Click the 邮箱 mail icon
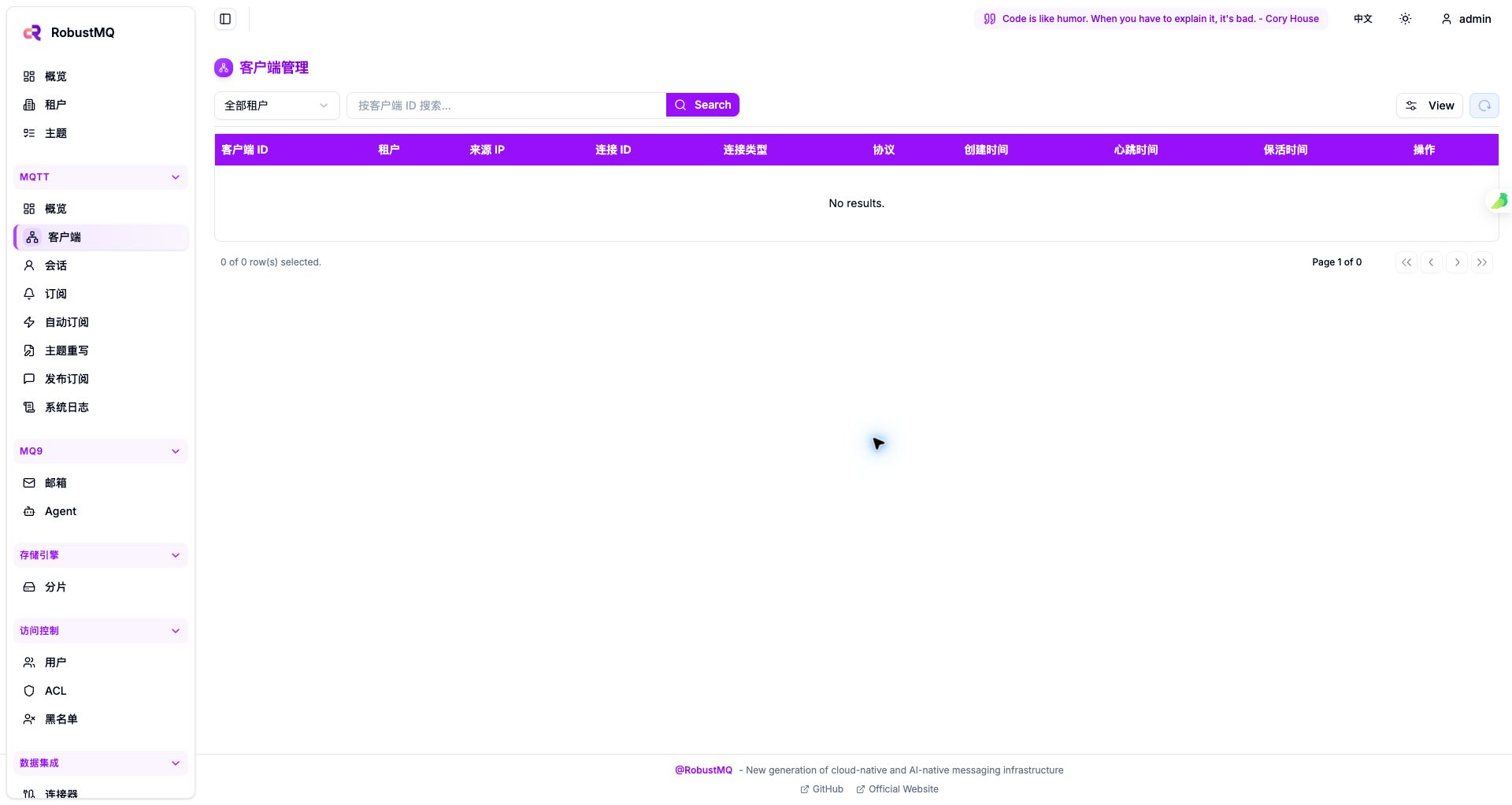This screenshot has width=1512, height=805. point(29,483)
